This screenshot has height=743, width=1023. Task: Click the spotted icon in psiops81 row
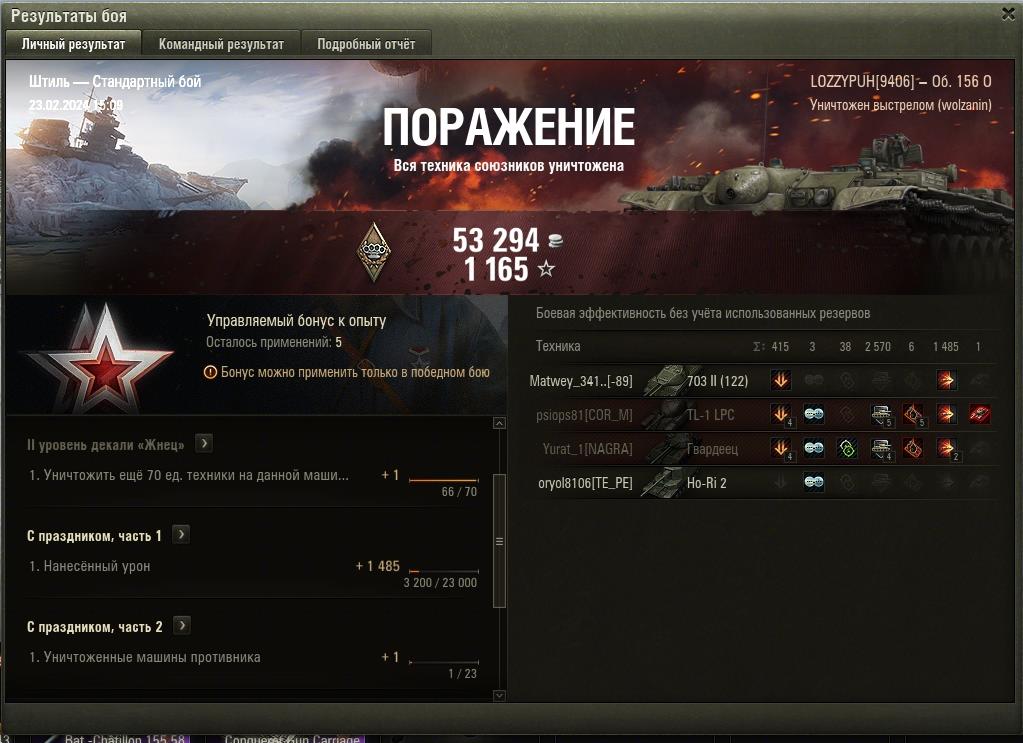[x=814, y=414]
